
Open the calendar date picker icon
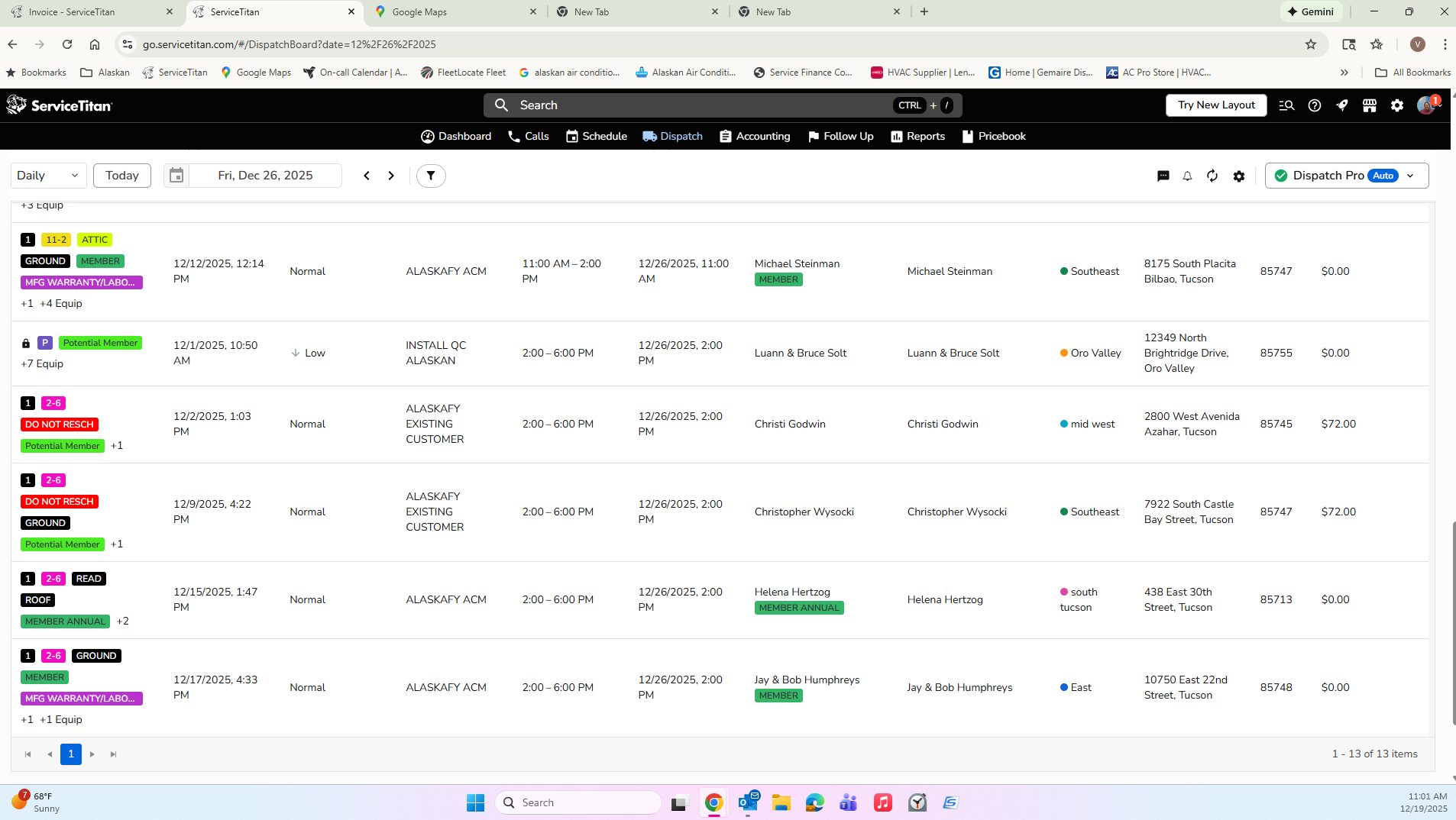(x=176, y=176)
